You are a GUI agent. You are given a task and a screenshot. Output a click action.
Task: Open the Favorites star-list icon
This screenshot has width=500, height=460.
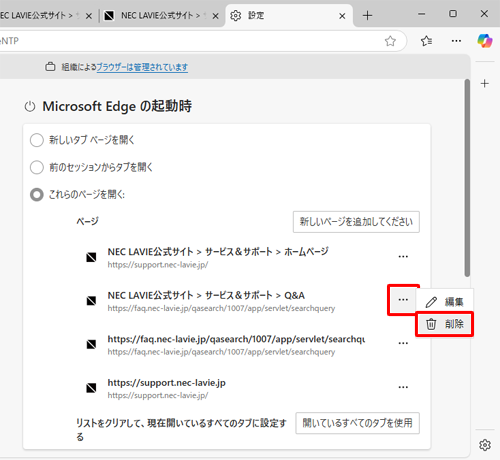[x=426, y=41]
